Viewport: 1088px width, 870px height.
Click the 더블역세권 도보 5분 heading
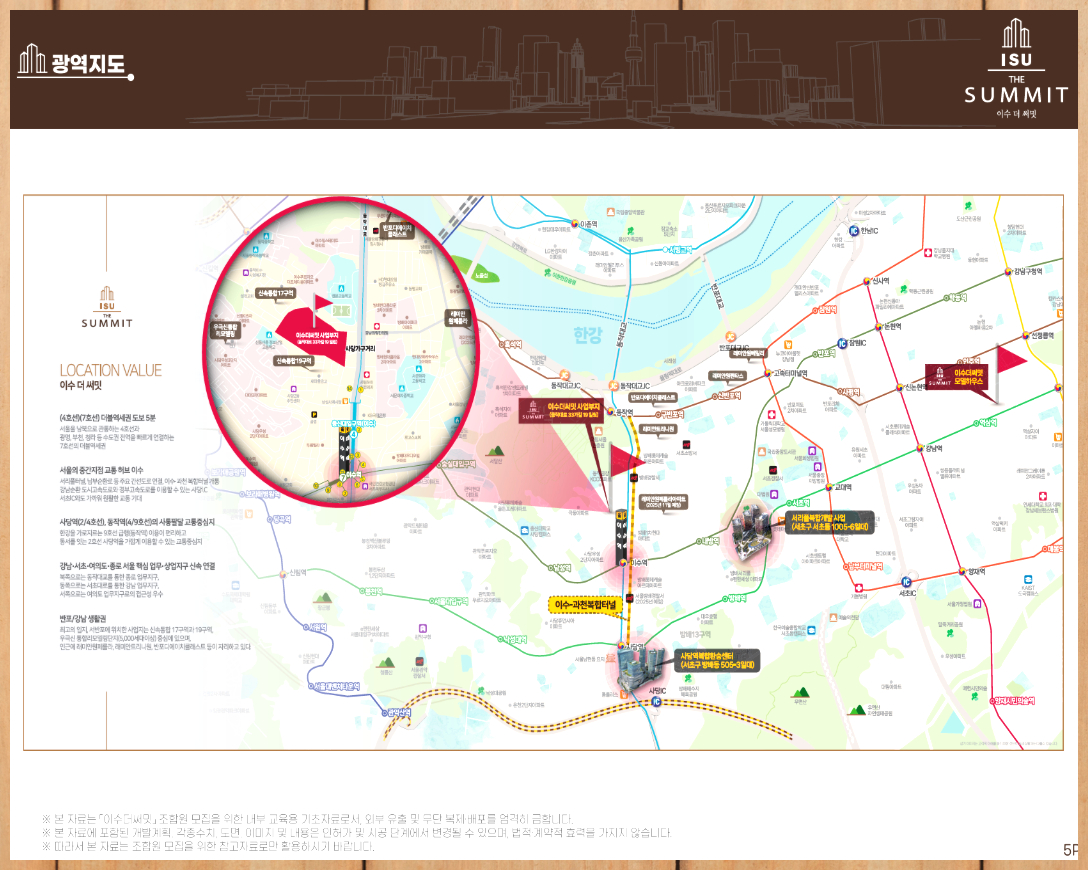click(108, 418)
